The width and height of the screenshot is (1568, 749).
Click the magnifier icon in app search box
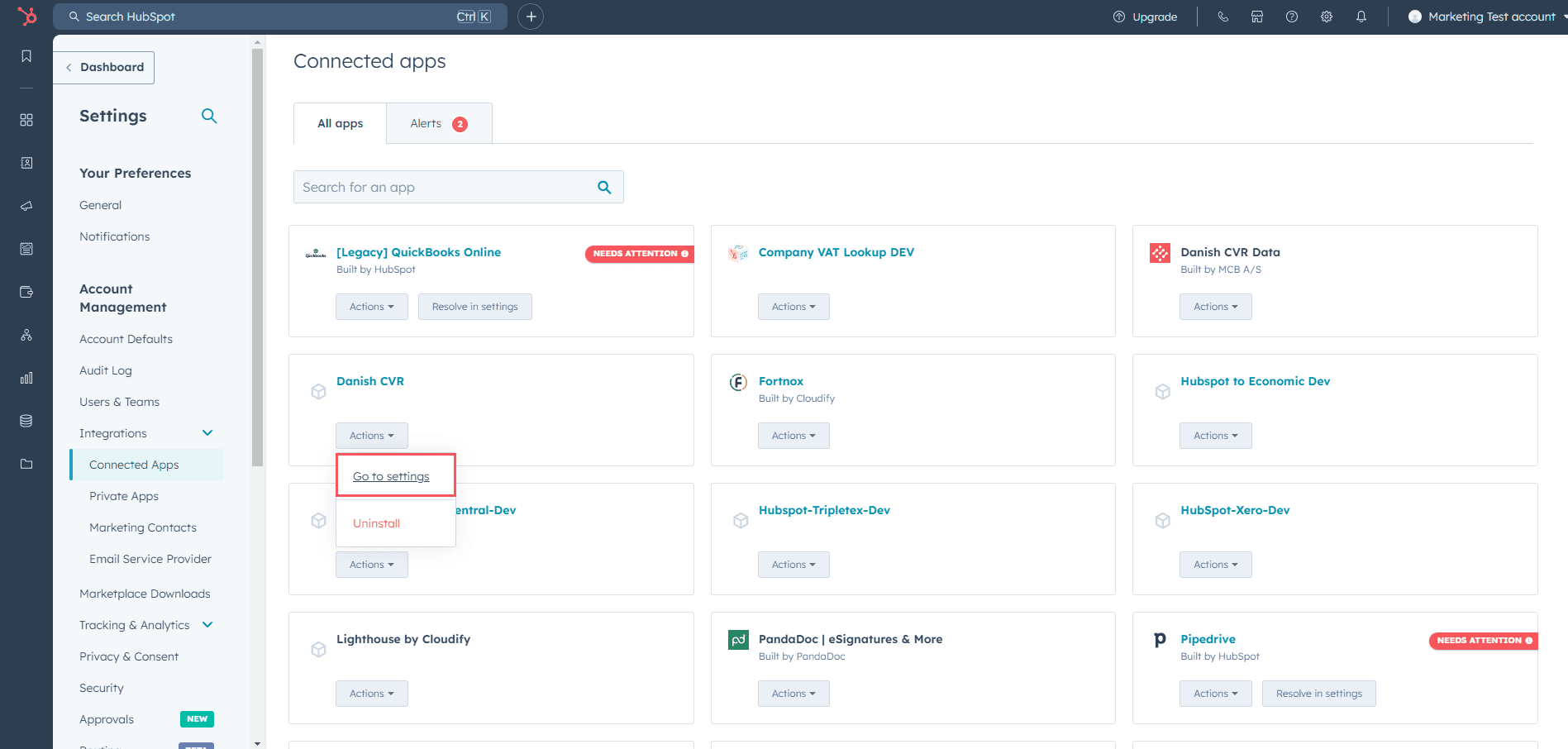coord(604,188)
